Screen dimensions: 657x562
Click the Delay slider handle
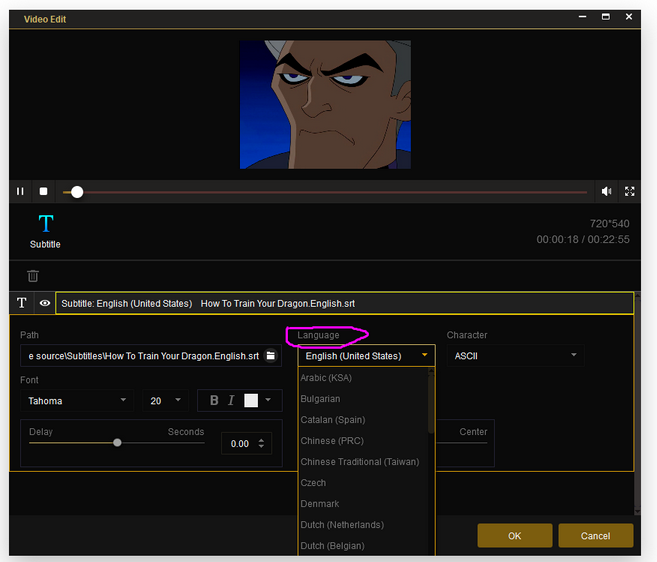click(117, 443)
